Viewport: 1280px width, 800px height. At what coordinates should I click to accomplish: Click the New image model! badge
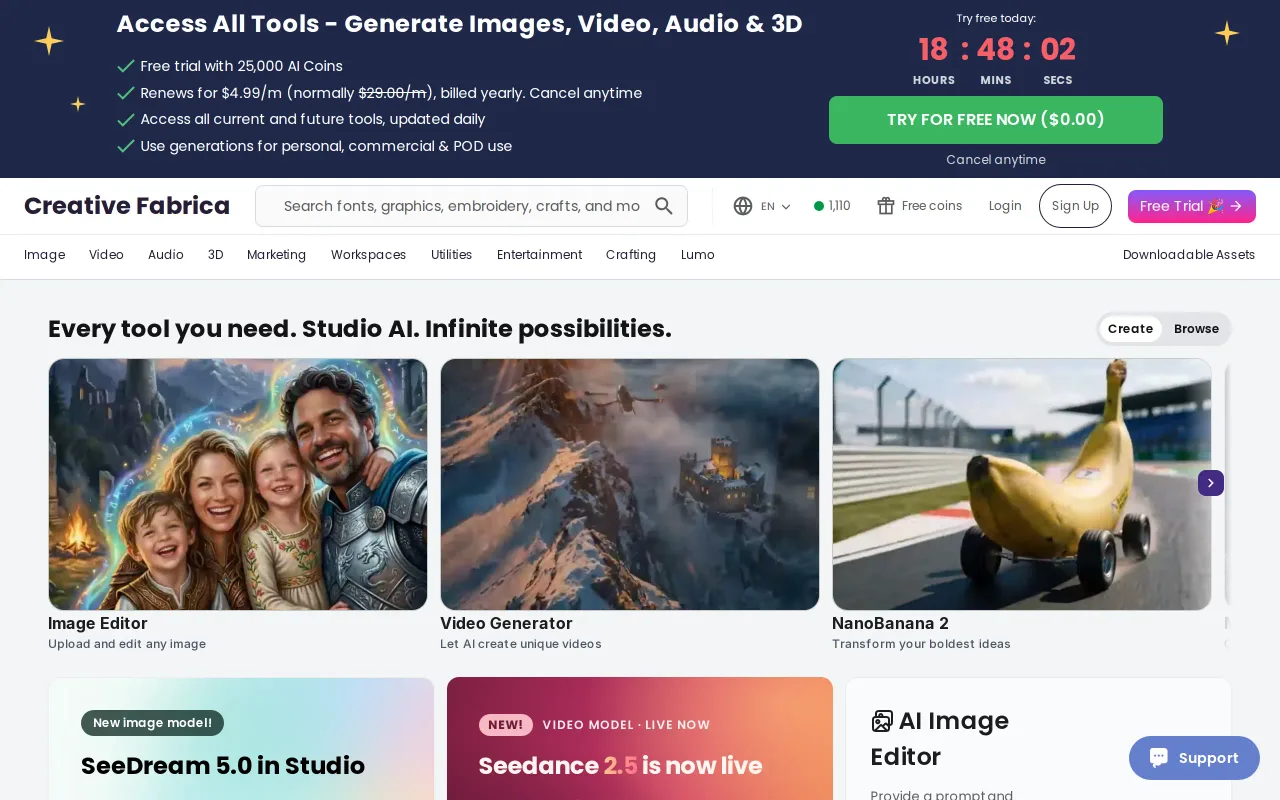pos(152,723)
